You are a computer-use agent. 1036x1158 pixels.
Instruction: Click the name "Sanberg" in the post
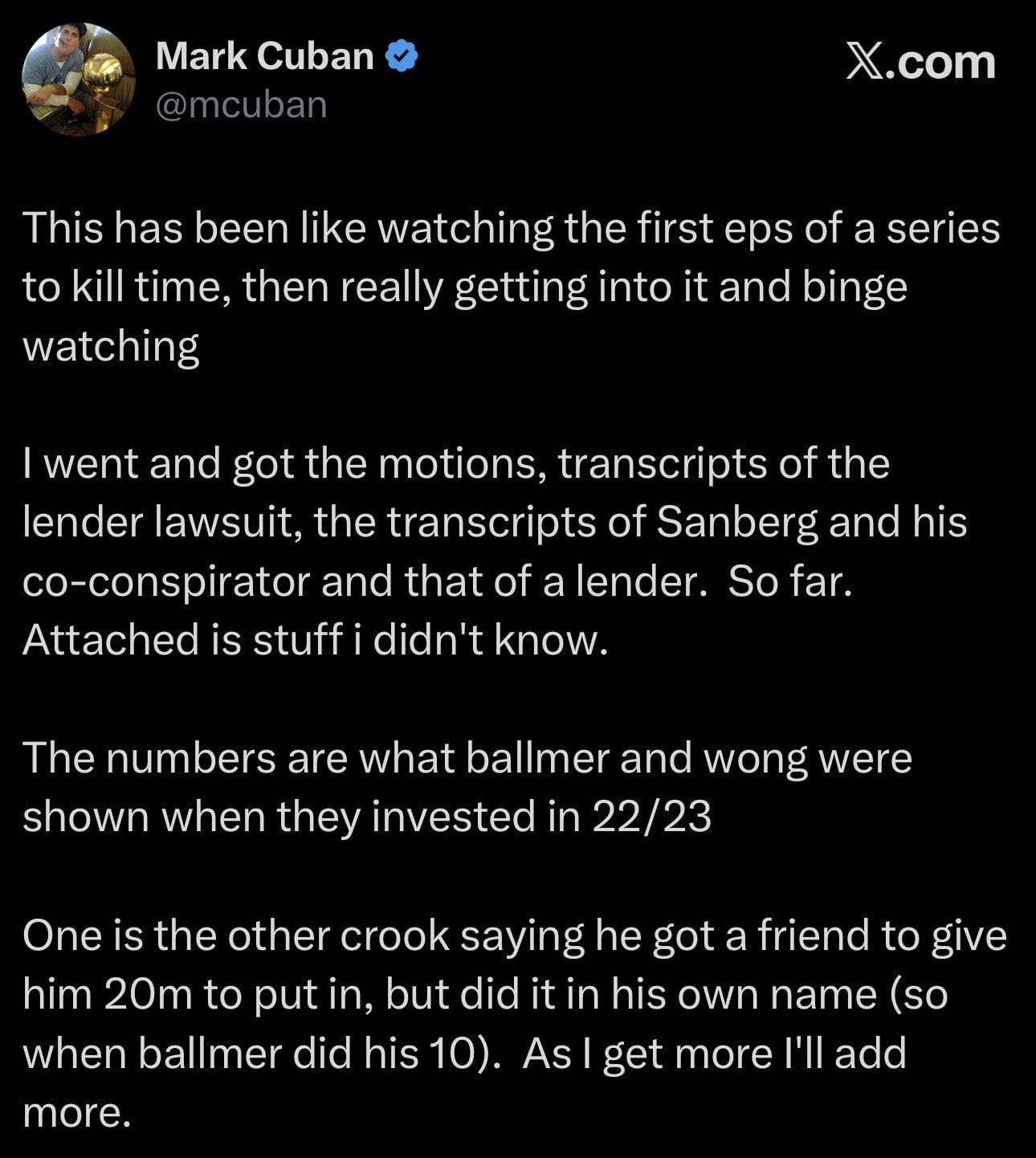coord(737,522)
